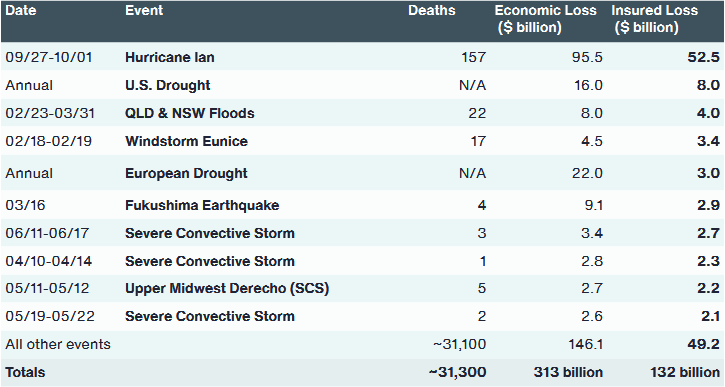Click Windstorm Eunice event cell
The height and width of the screenshot is (387, 725).
pyautogui.click(x=186, y=141)
